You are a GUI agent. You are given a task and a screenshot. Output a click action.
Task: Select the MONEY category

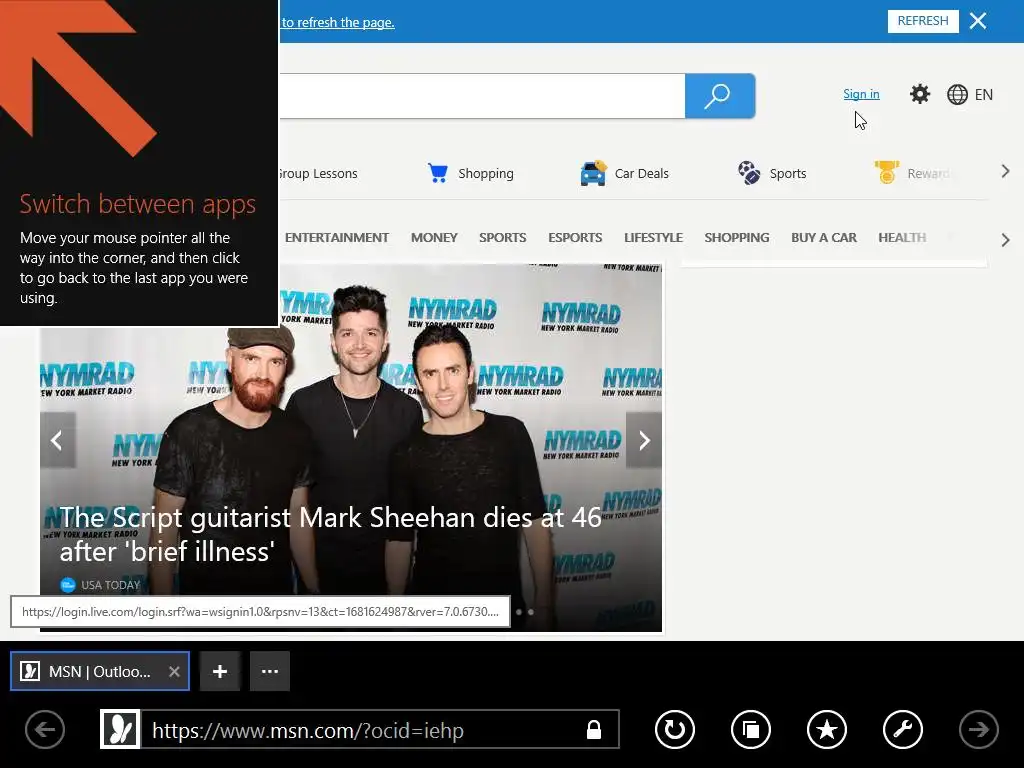point(434,238)
